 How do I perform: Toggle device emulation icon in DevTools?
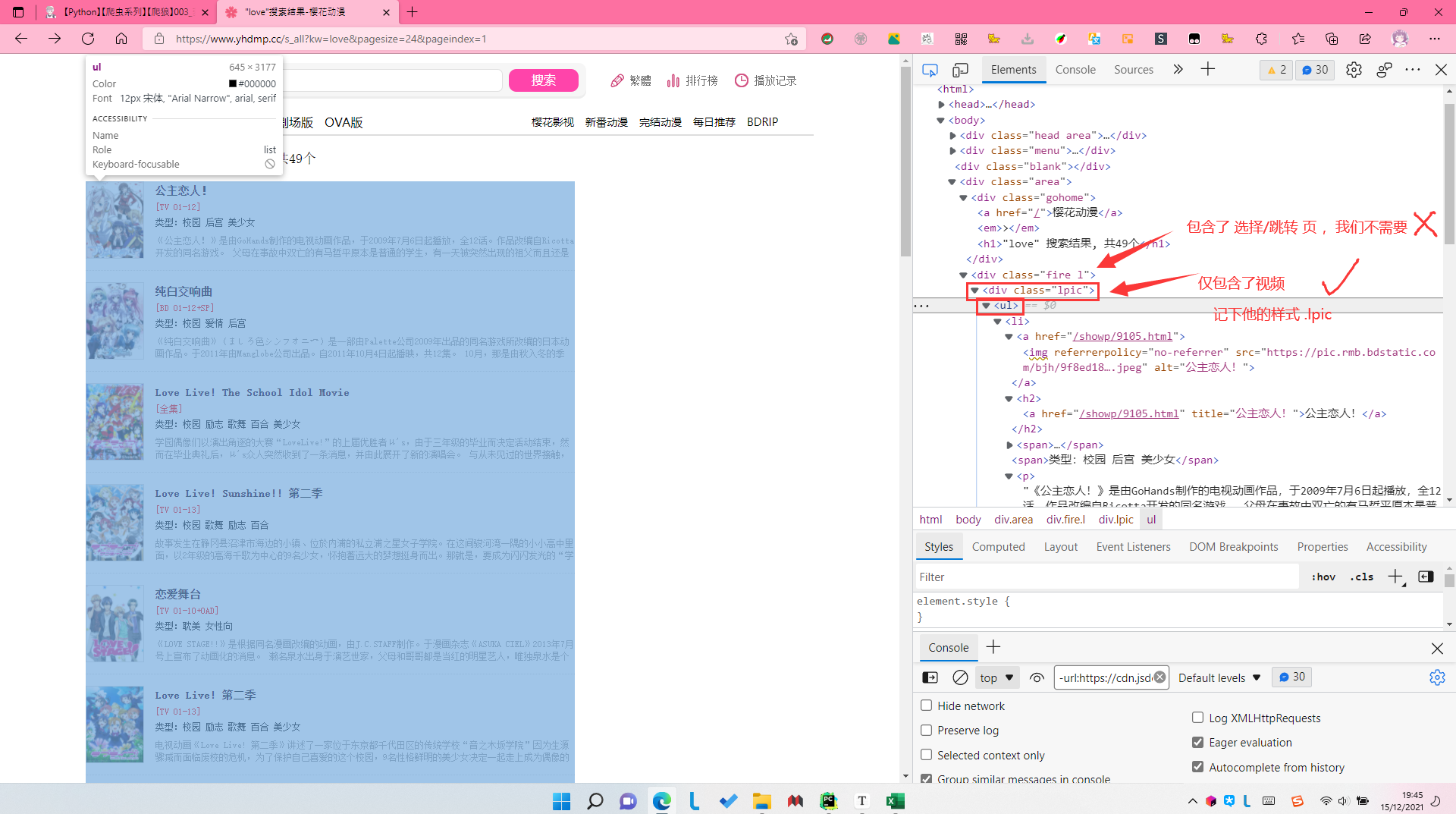point(960,70)
